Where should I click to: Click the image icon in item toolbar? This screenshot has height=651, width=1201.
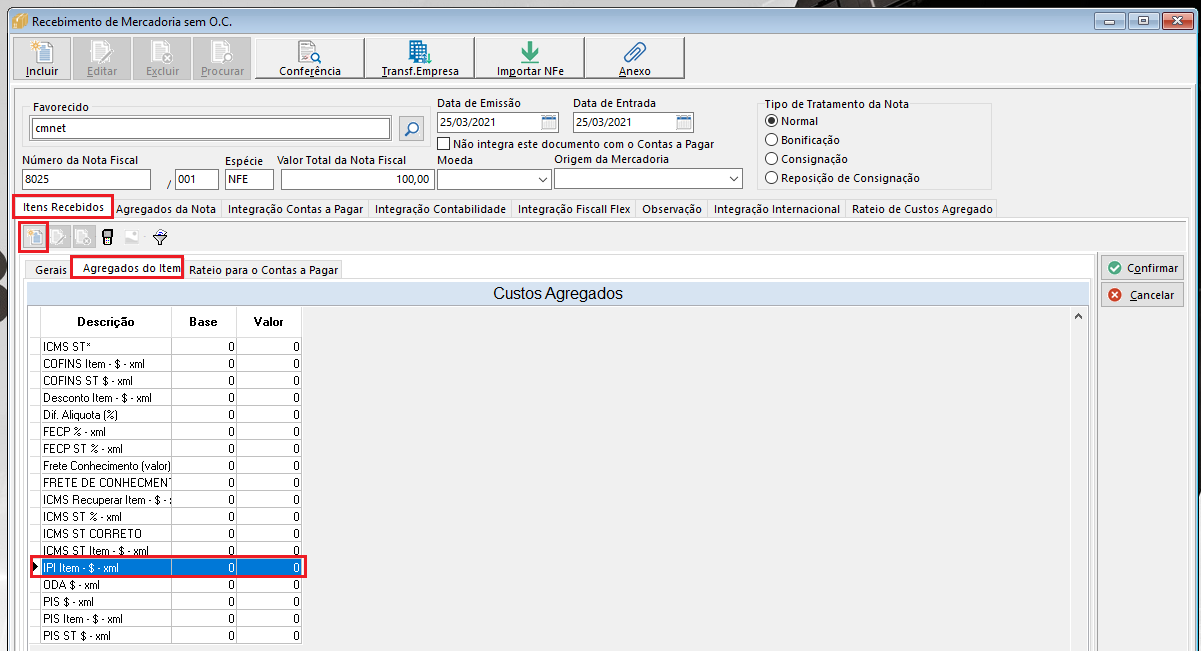click(x=131, y=237)
